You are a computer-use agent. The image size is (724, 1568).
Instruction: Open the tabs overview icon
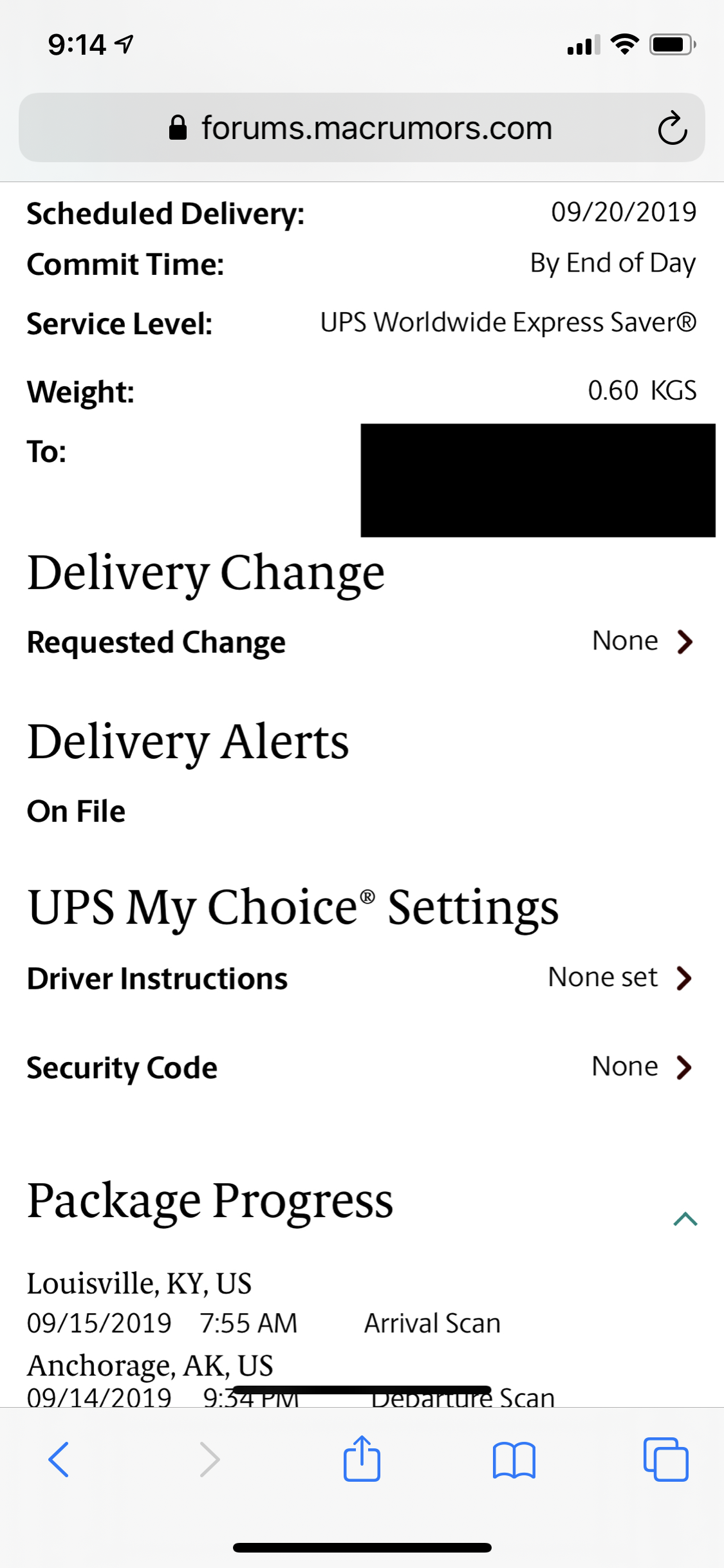click(x=665, y=1459)
